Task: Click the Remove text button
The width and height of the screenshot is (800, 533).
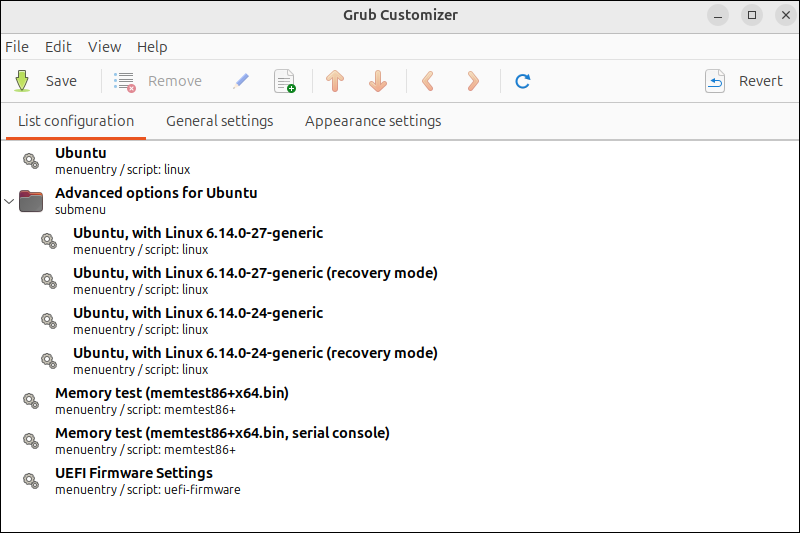Action: (x=175, y=81)
